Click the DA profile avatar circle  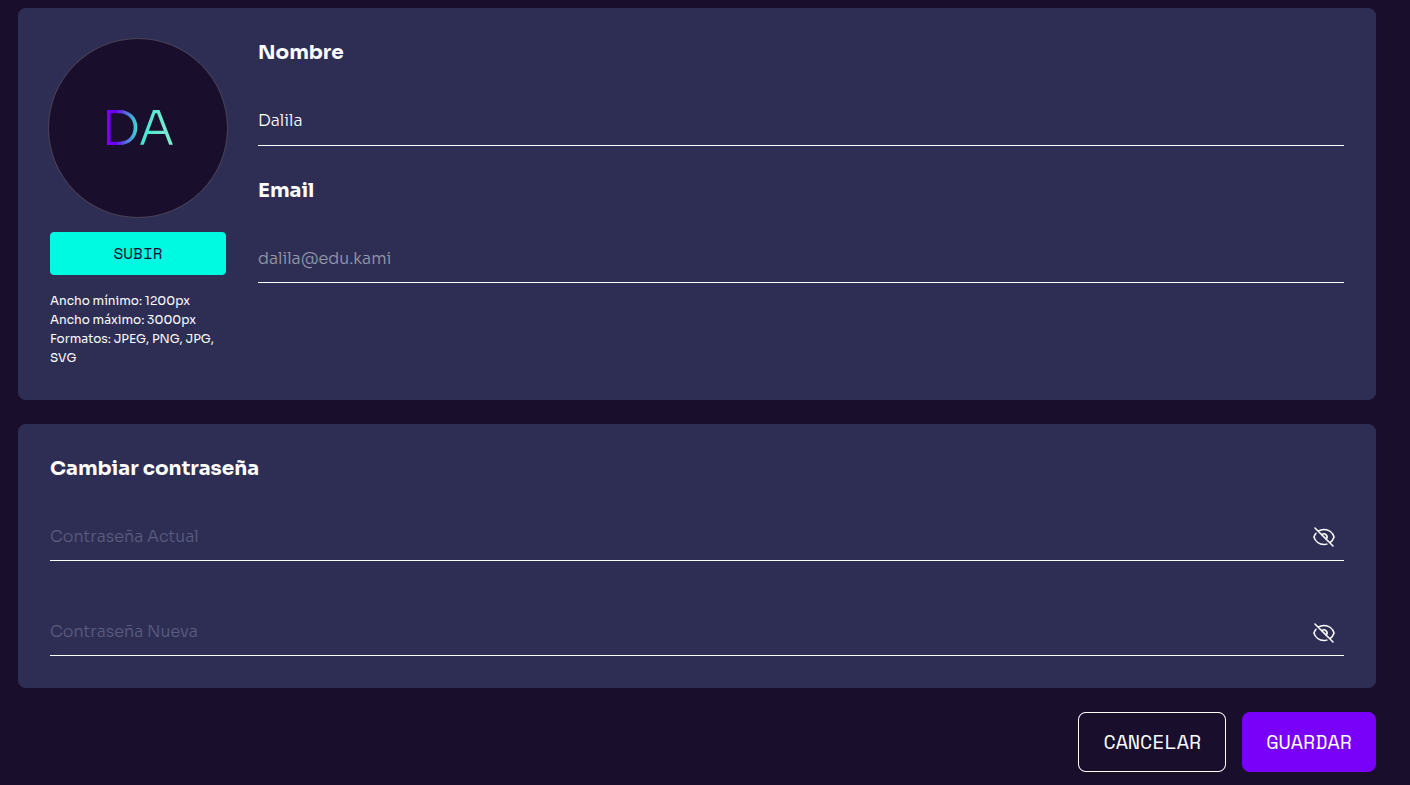coord(138,128)
